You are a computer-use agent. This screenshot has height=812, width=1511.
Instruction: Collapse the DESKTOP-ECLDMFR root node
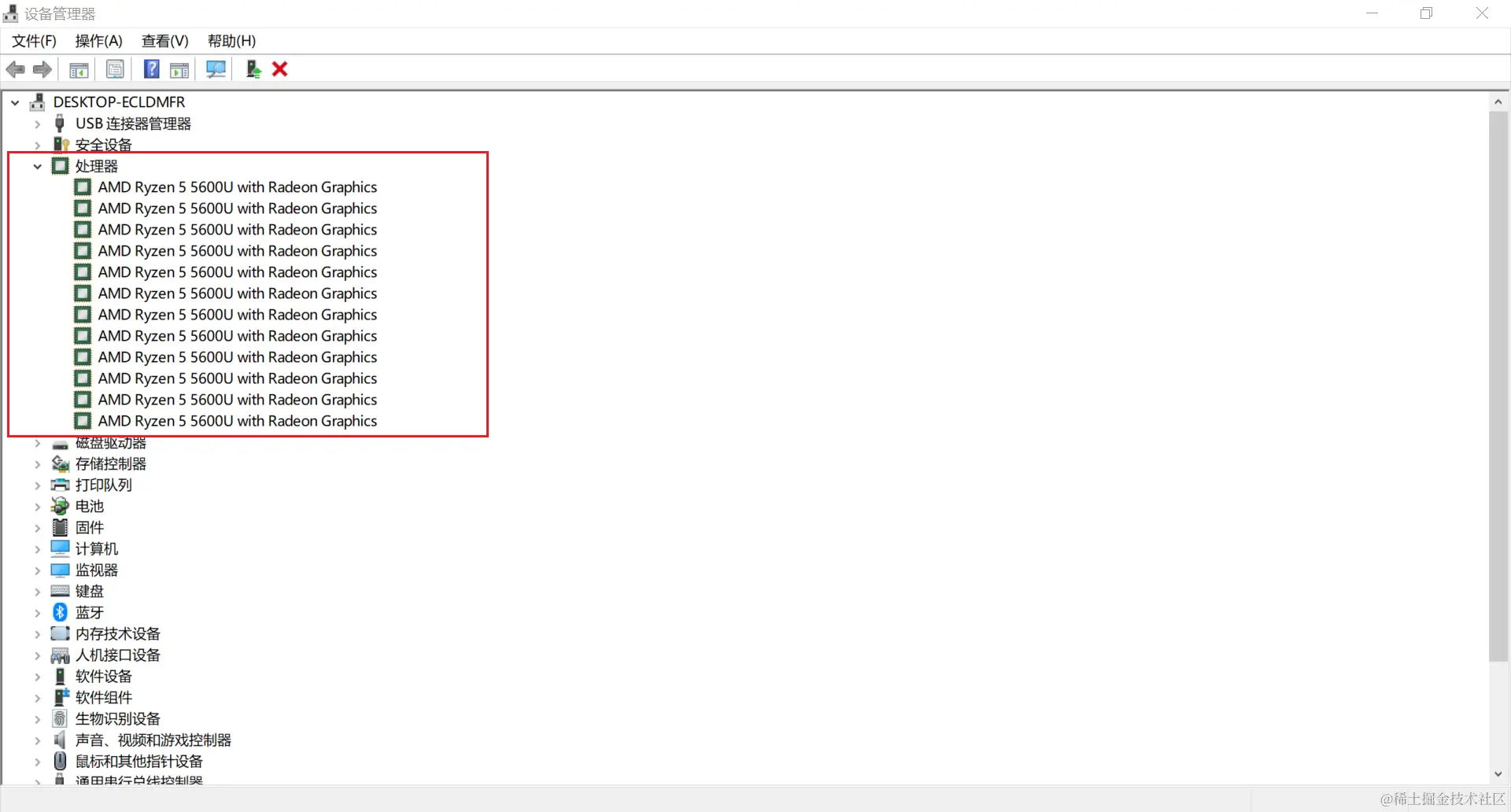(15, 102)
